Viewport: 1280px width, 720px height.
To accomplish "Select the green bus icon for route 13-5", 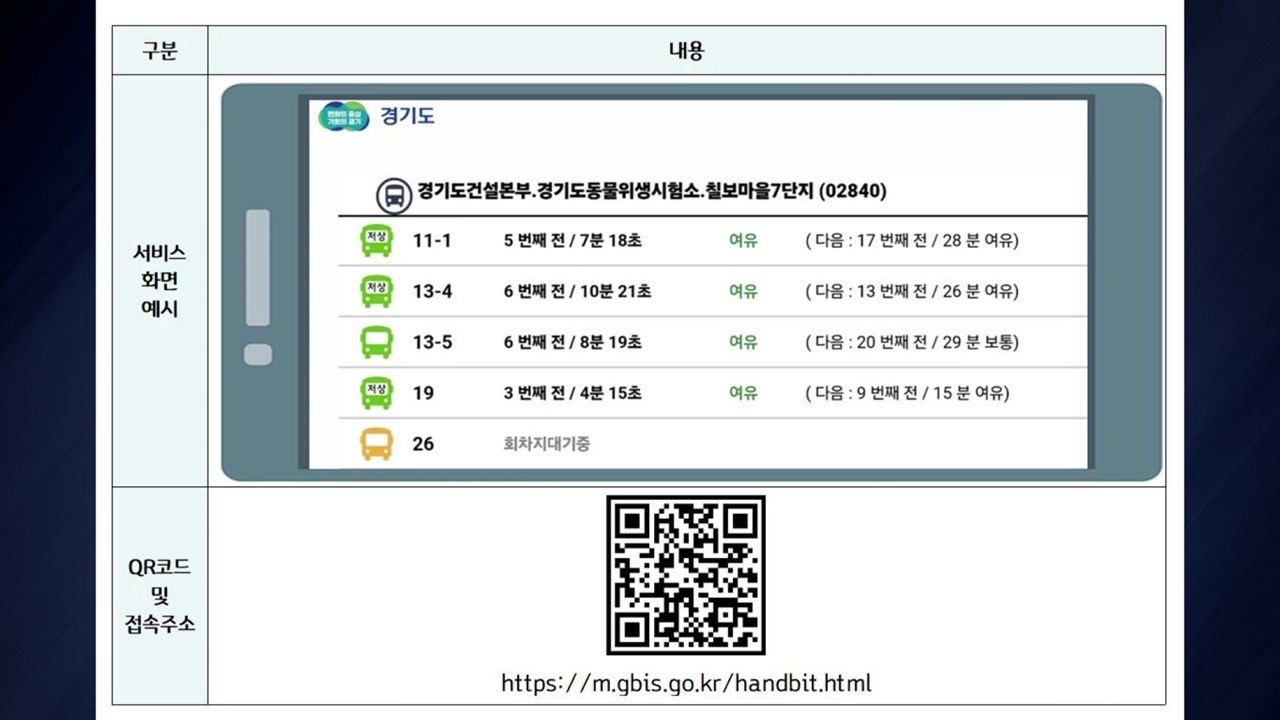I will [377, 342].
